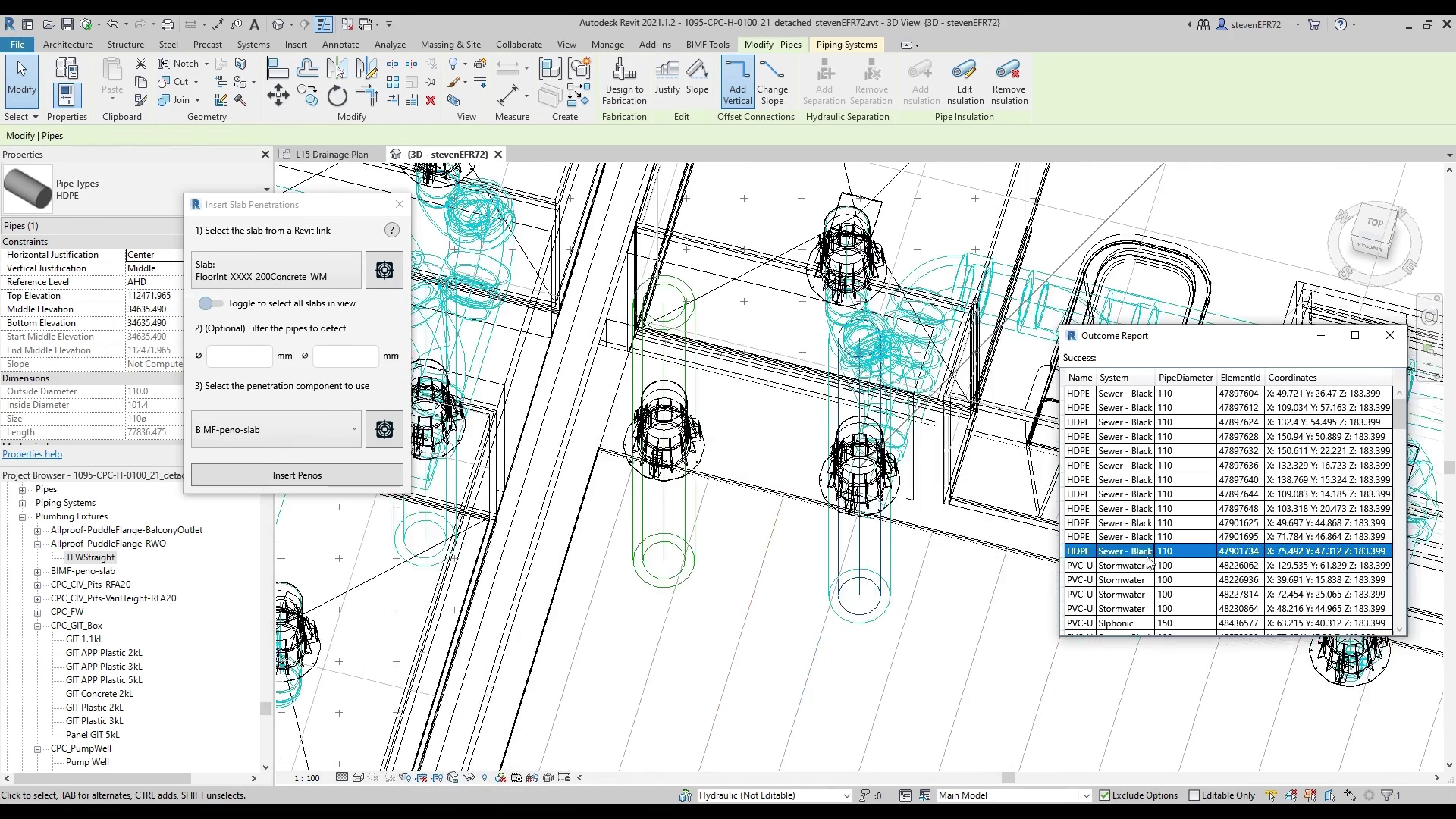Click the ViewCube TOP face

1374,223
